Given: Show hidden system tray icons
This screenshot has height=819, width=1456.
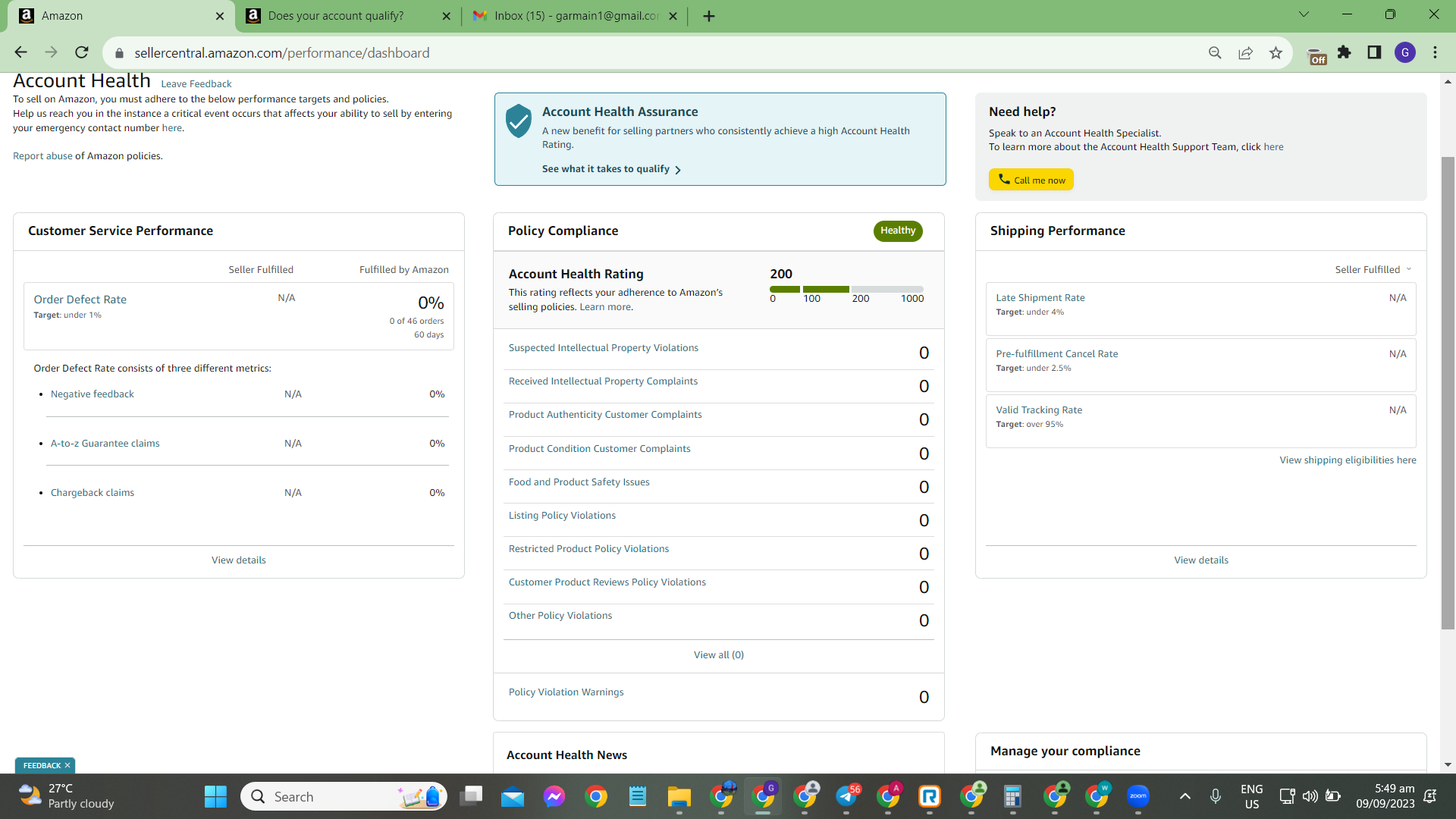Looking at the screenshot, I should [x=1185, y=796].
